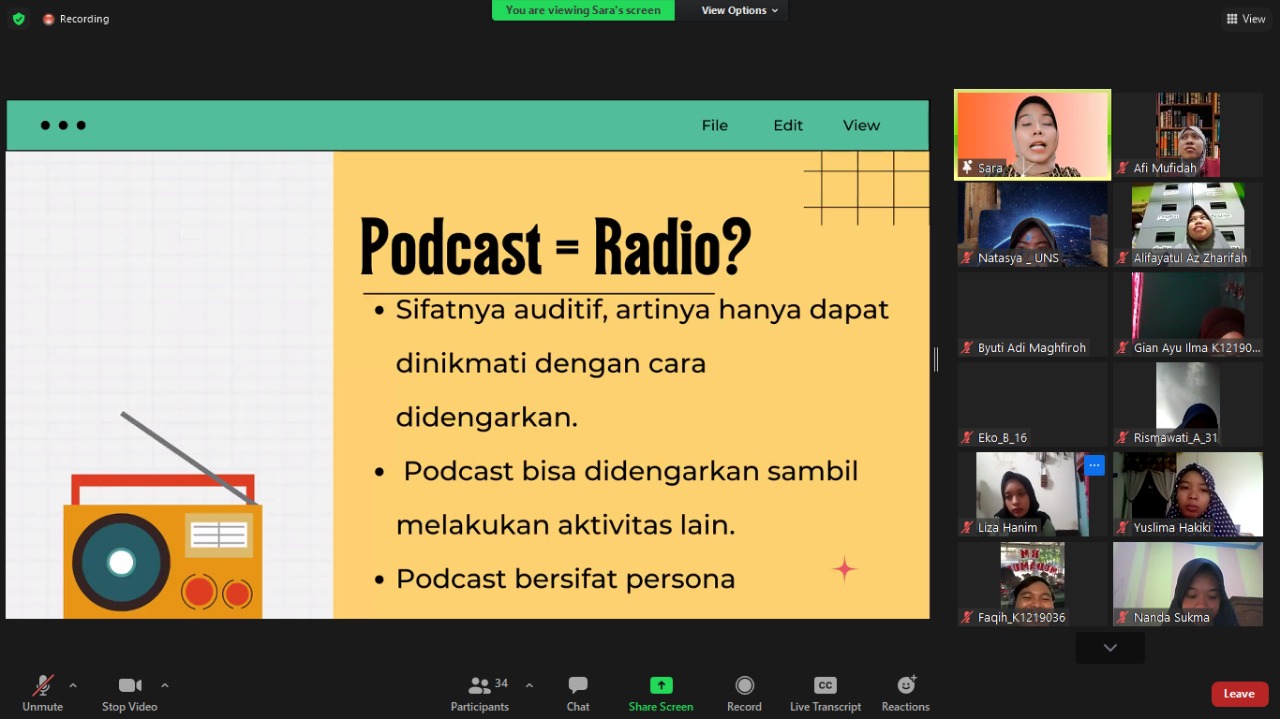Click the green encryption shield icon

[x=18, y=19]
